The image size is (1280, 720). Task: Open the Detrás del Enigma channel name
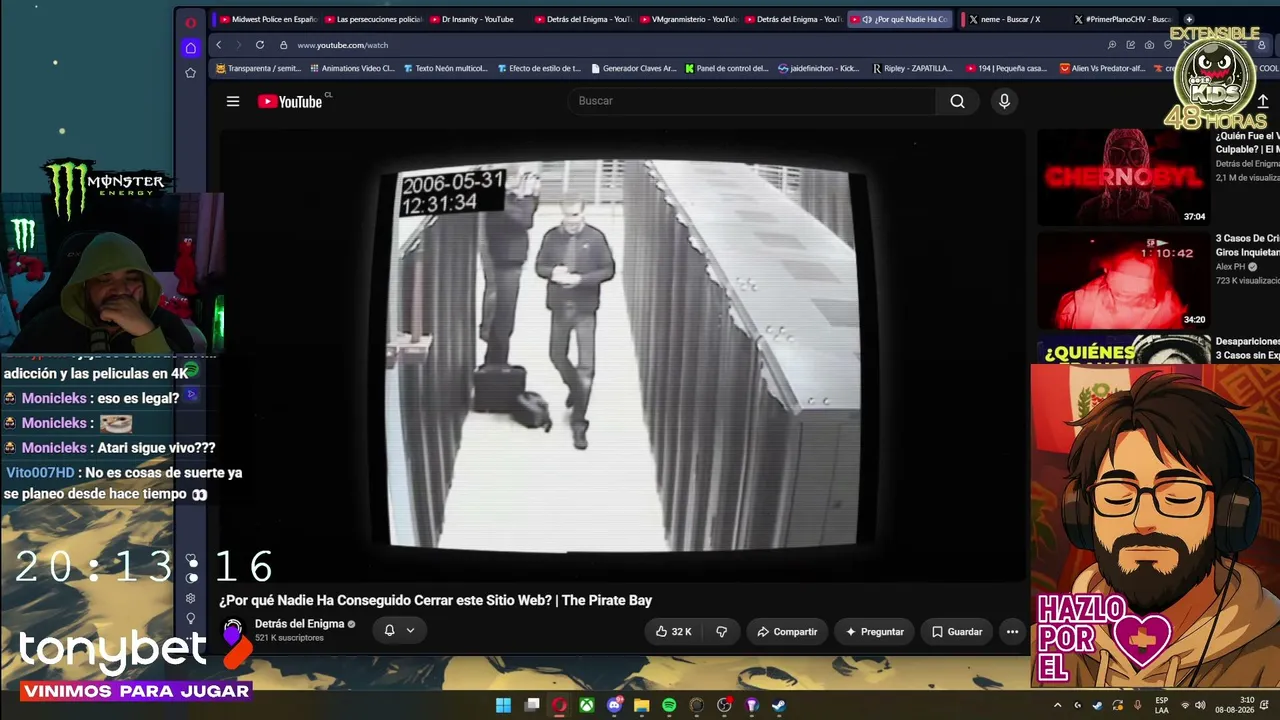[x=299, y=624]
